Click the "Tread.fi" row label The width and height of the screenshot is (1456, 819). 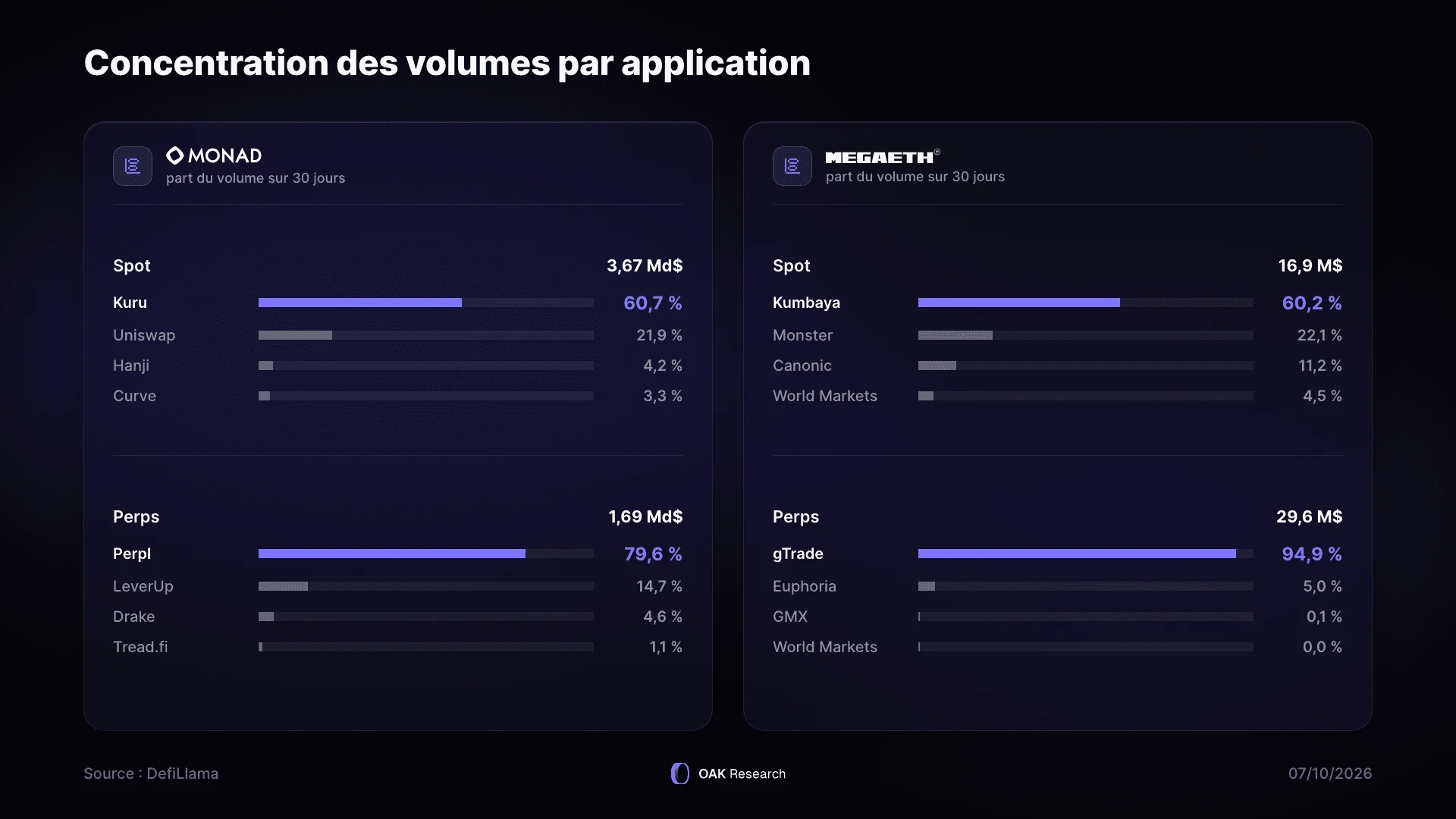[140, 647]
